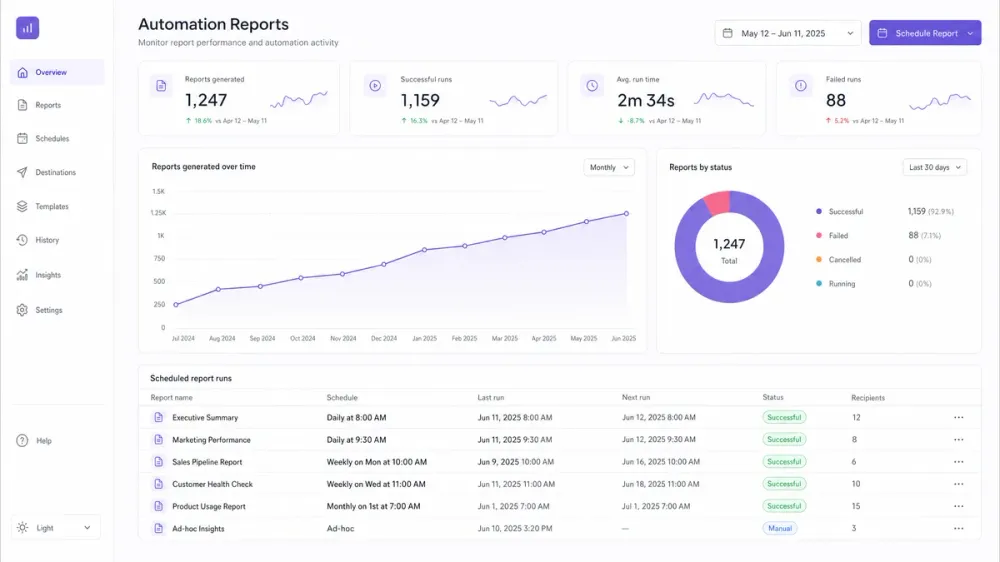
Task: Click the Failed runs alert icon
Action: click(x=800, y=85)
